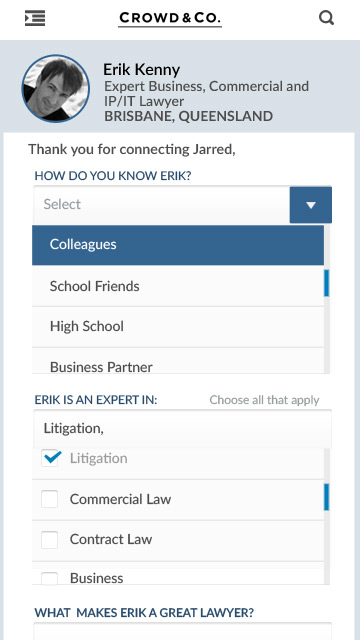Click Erik Kenny's name heading
Screen dimensions: 360x640
[141, 70]
